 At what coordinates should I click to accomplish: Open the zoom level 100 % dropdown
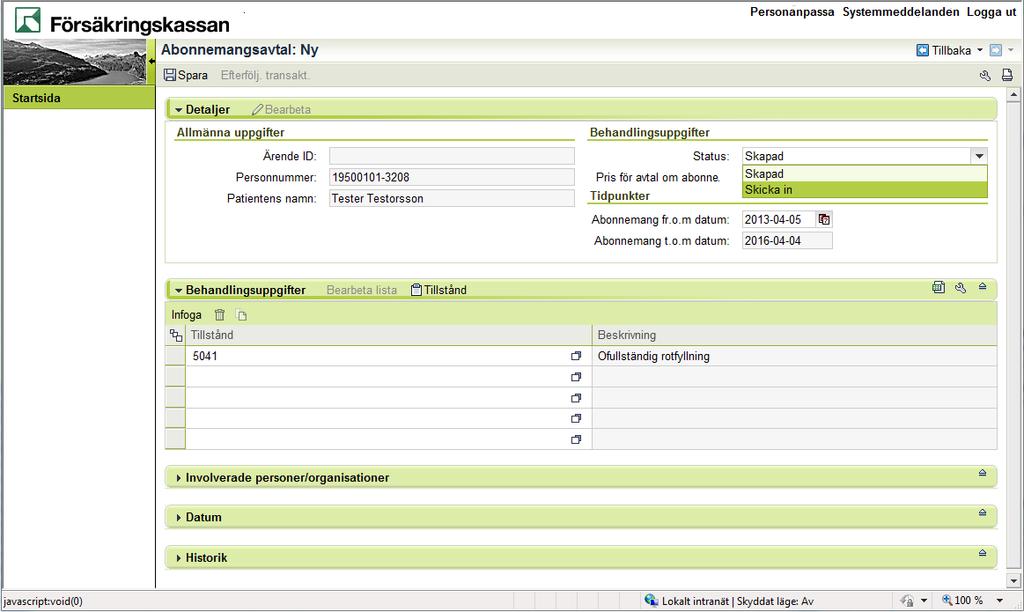coord(999,600)
